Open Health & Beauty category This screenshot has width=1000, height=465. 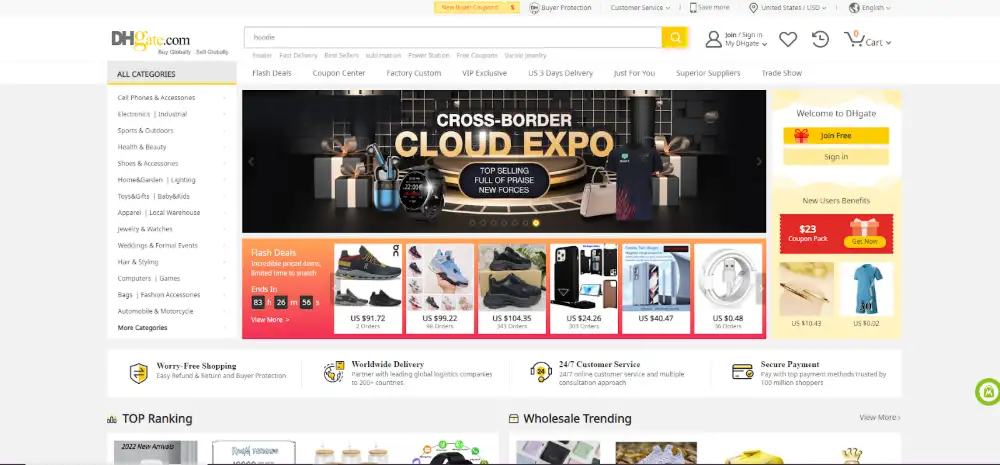(x=142, y=147)
